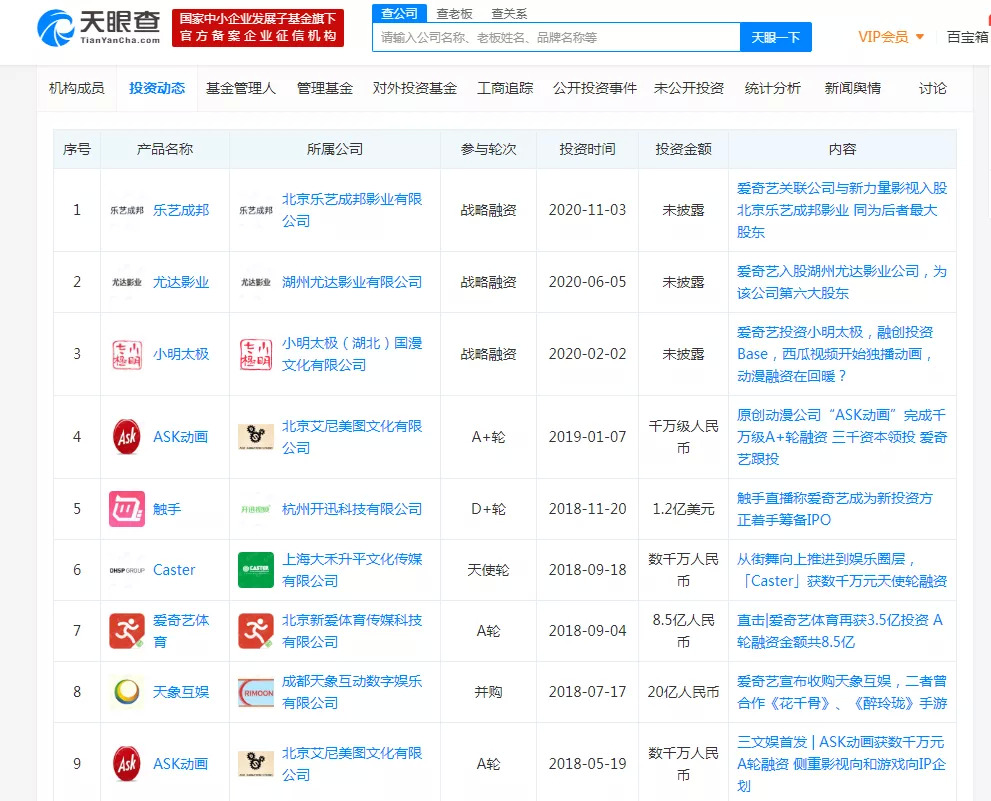Open the 公开投资事件 tab
991x801 pixels.
point(594,88)
